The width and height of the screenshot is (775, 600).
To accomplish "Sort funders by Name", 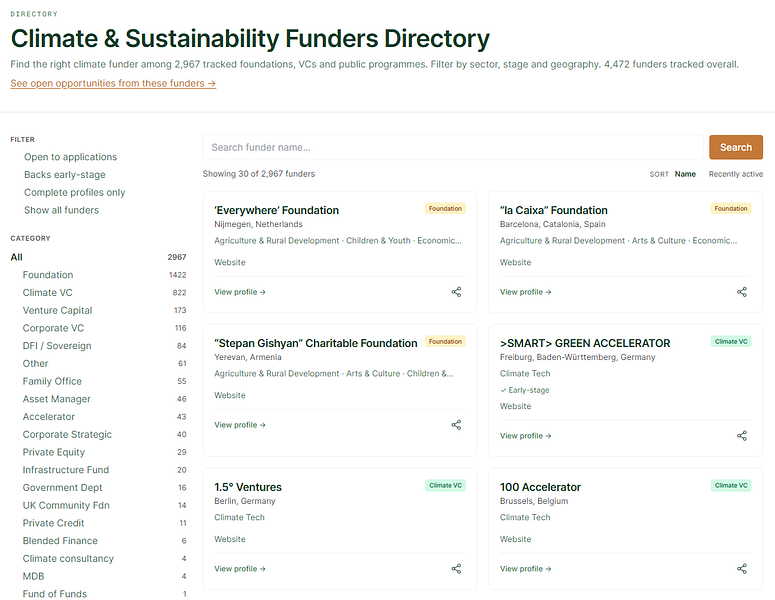I will [x=685, y=174].
